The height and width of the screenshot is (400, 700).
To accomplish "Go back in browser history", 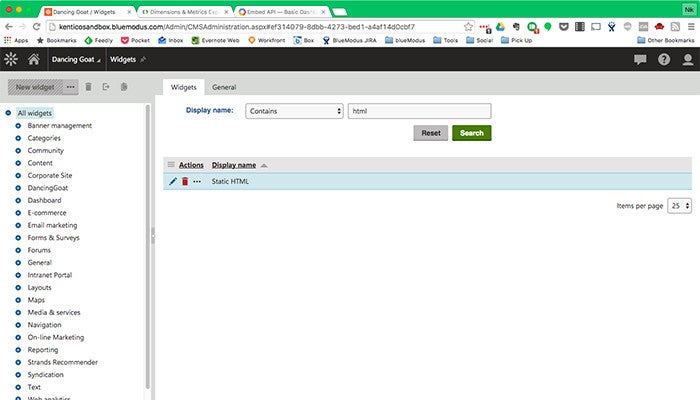I will tap(8, 27).
